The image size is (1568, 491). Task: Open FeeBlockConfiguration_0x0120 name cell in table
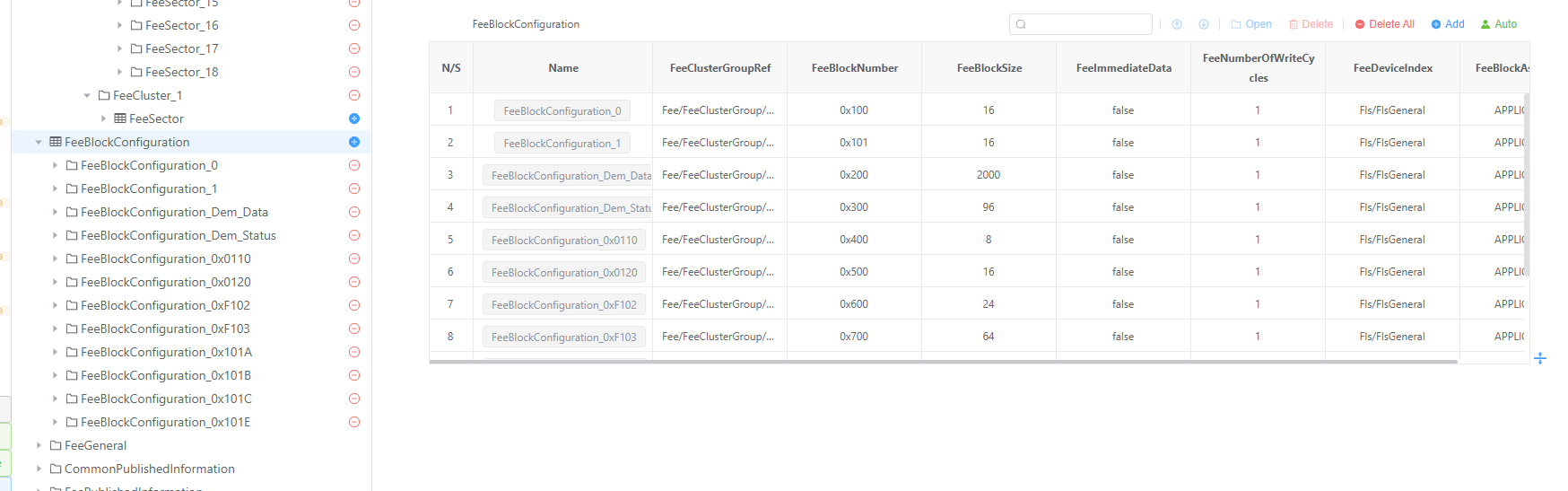pyautogui.click(x=564, y=272)
